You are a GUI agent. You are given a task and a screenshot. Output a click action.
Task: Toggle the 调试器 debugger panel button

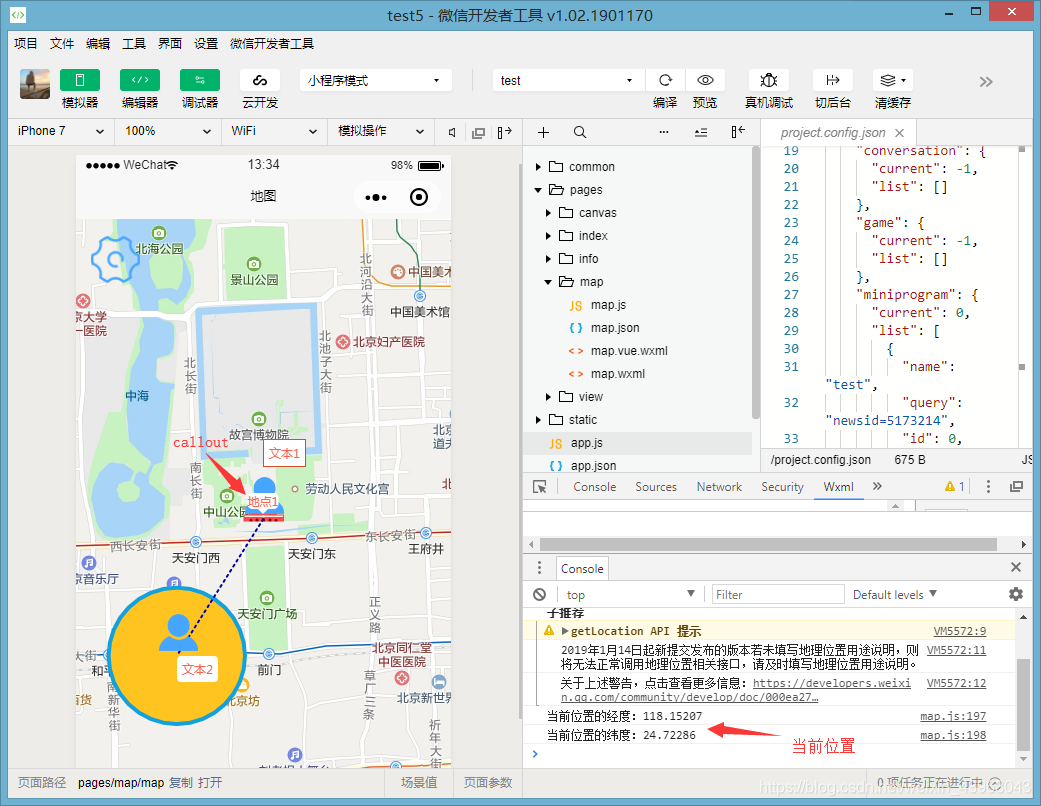pyautogui.click(x=200, y=80)
